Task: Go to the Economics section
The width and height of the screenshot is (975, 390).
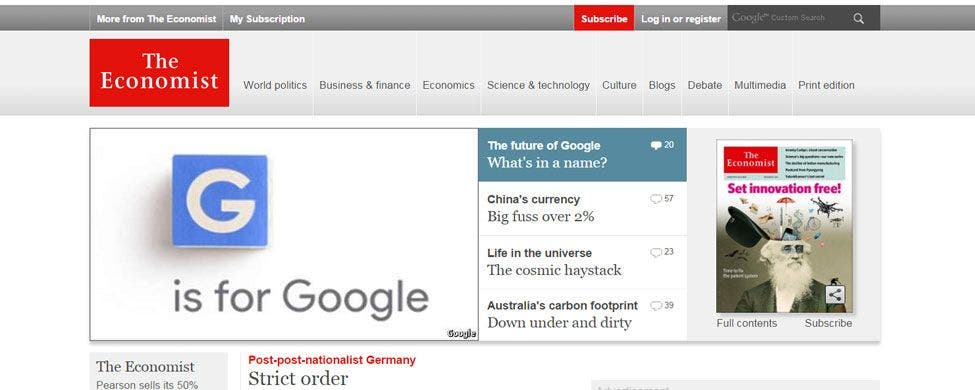Action: click(448, 85)
